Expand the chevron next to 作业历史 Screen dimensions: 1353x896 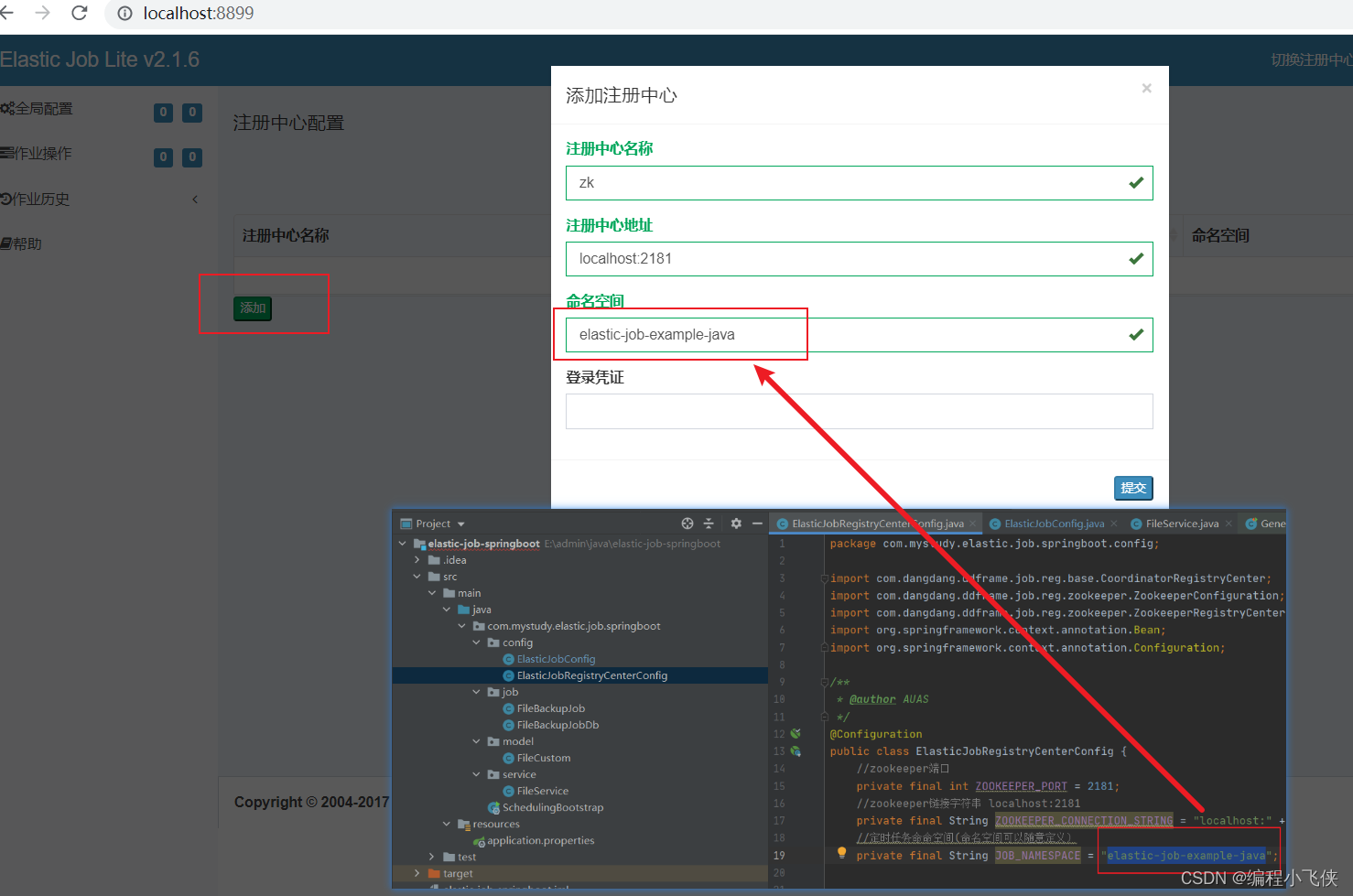[x=195, y=199]
